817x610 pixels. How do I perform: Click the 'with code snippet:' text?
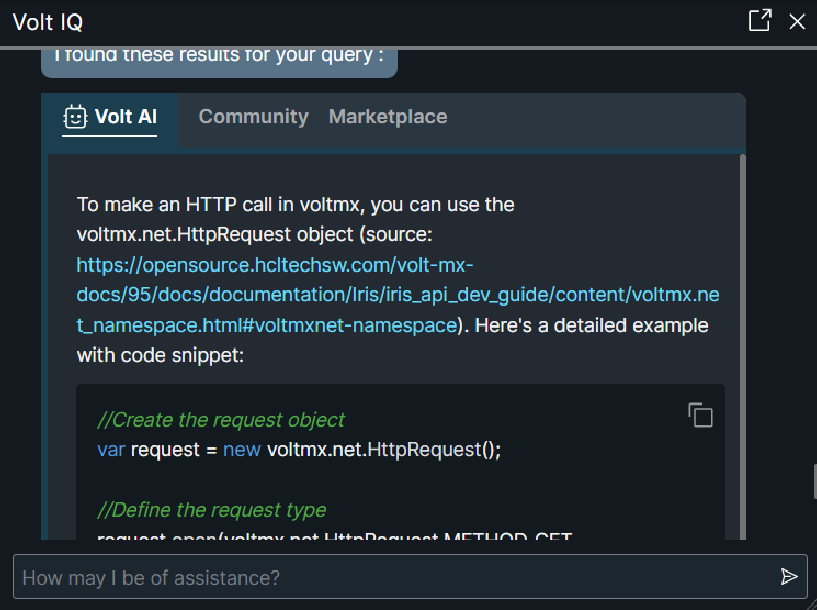click(x=161, y=355)
